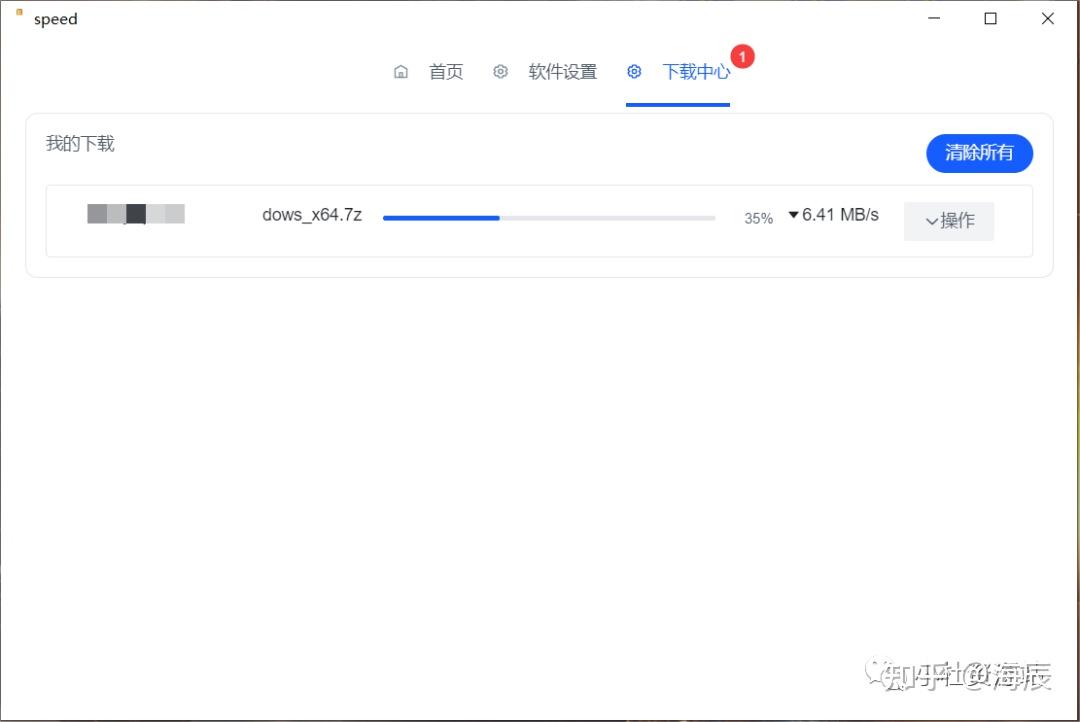
Task: Maximize the speed window
Action: pos(990,19)
